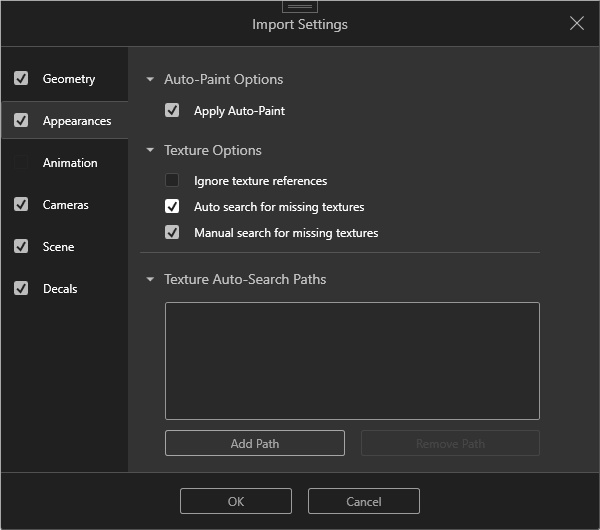
Task: Enable Ignore texture references
Action: point(172,181)
